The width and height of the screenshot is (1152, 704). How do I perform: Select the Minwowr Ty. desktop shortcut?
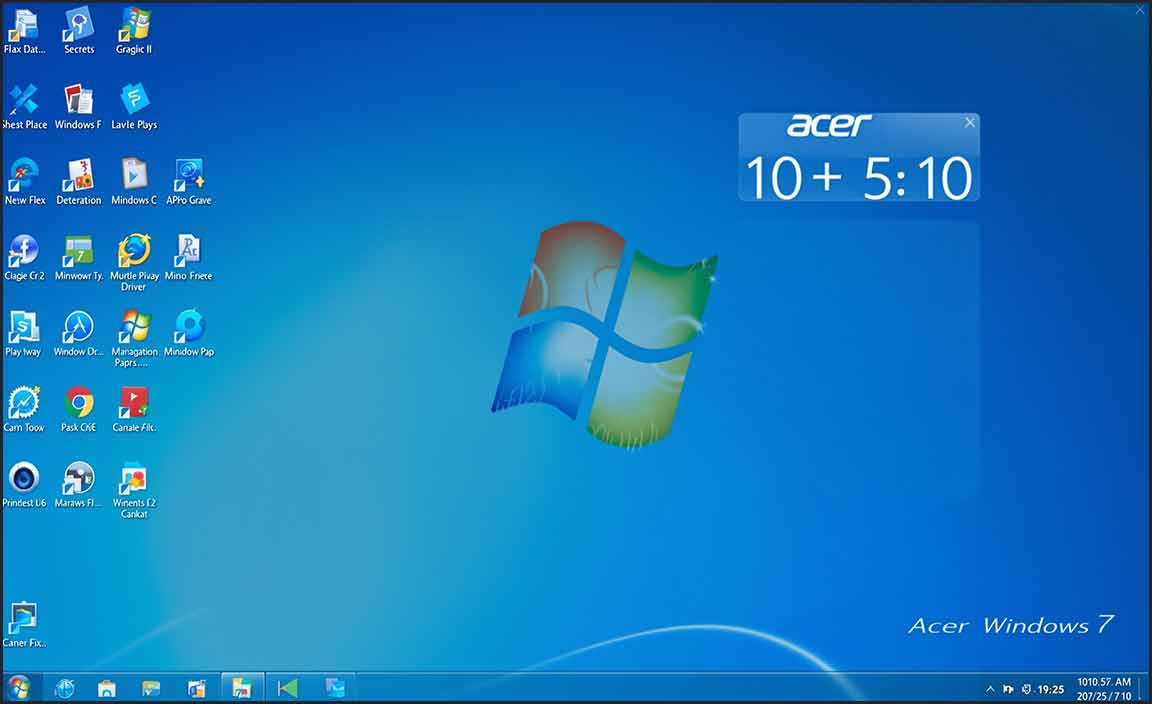click(79, 257)
